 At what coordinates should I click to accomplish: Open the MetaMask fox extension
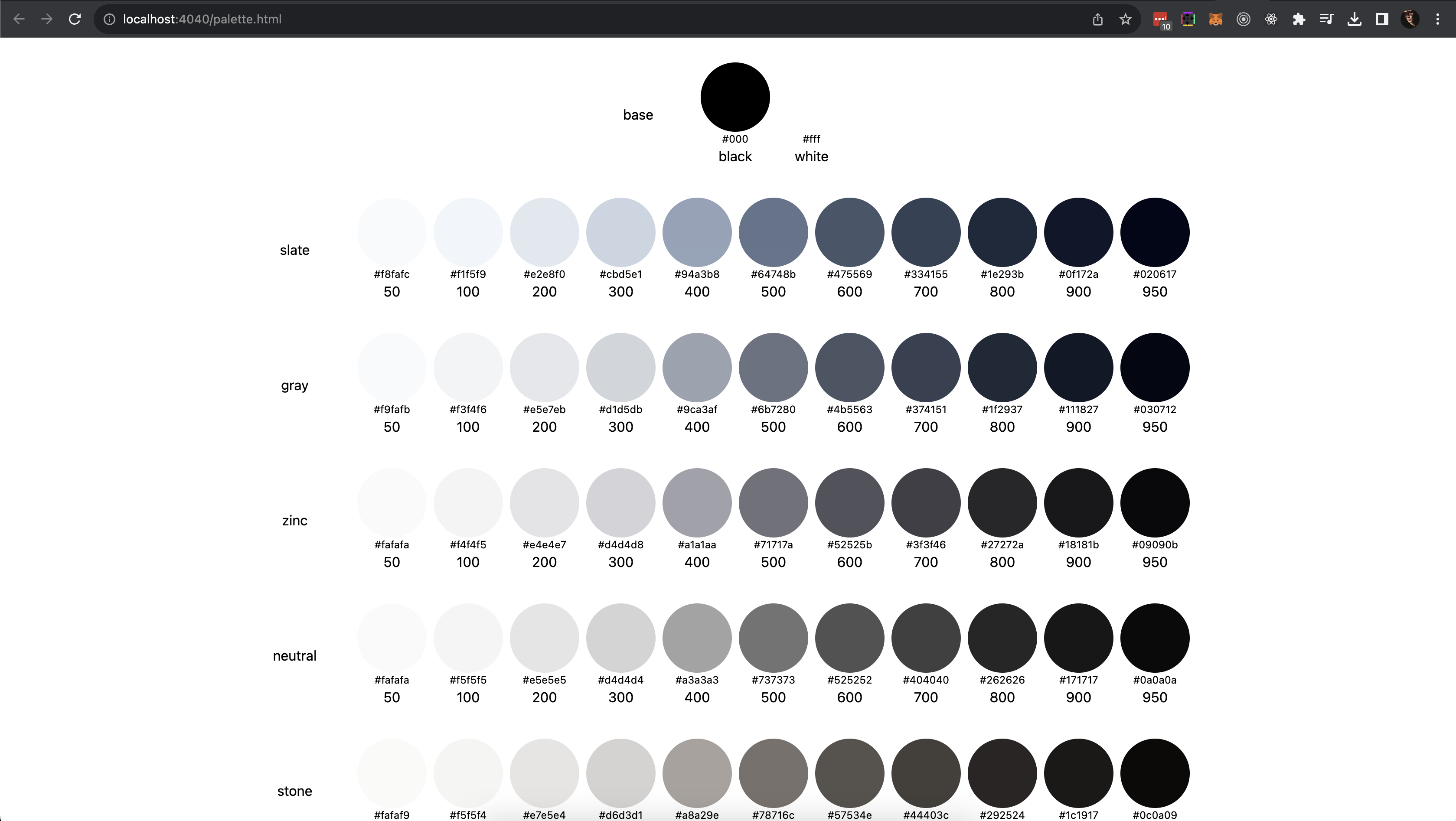(1216, 19)
